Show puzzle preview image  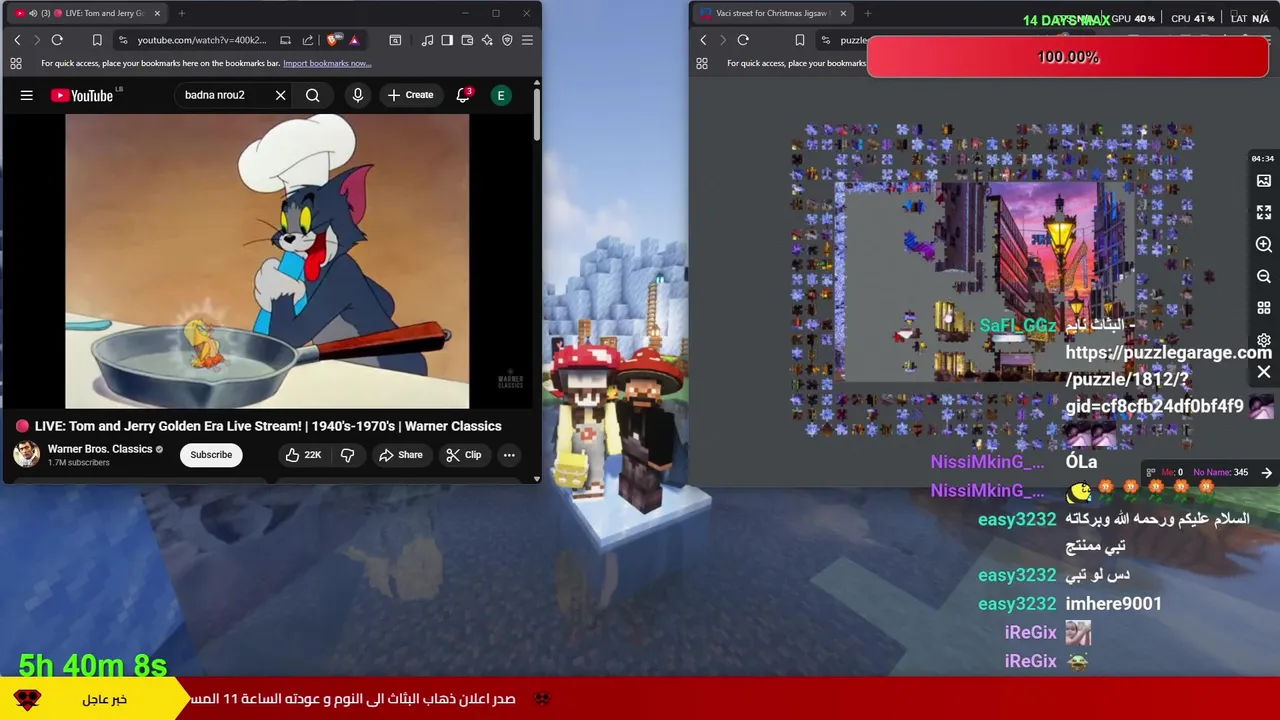click(1264, 181)
